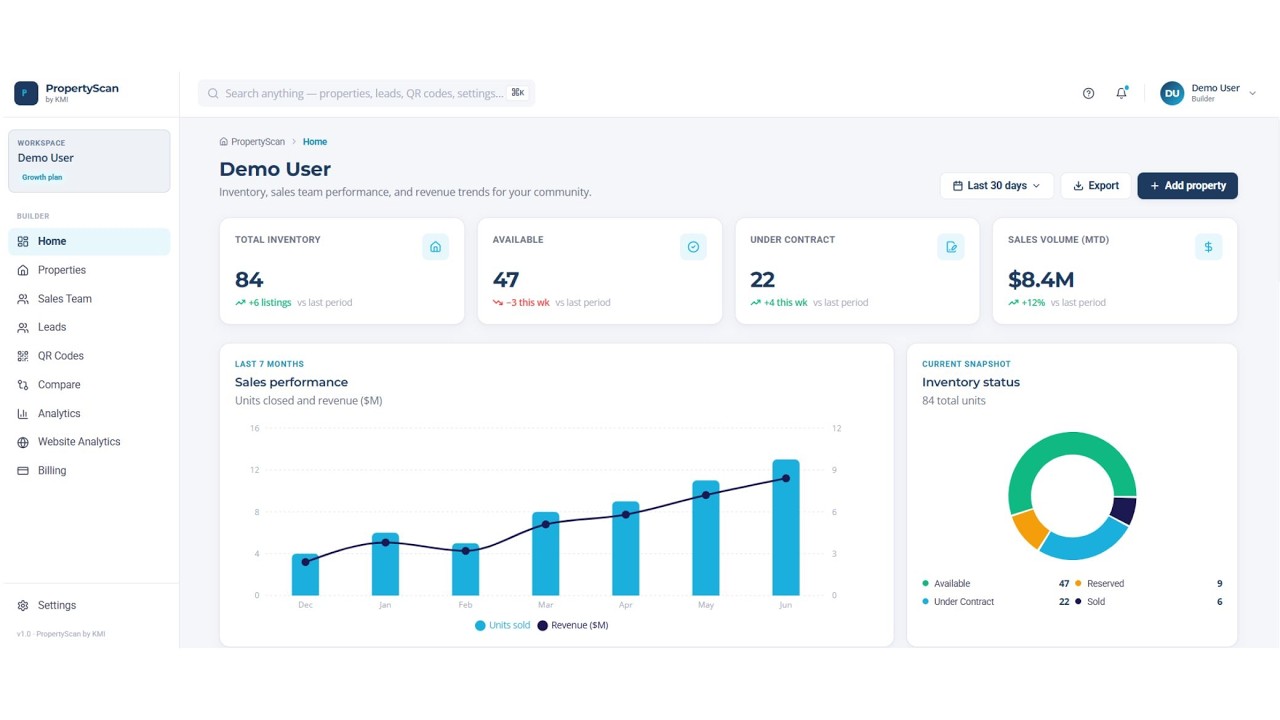Open Website Analytics menu item
Screen dimensions: 1280x720
89,442
